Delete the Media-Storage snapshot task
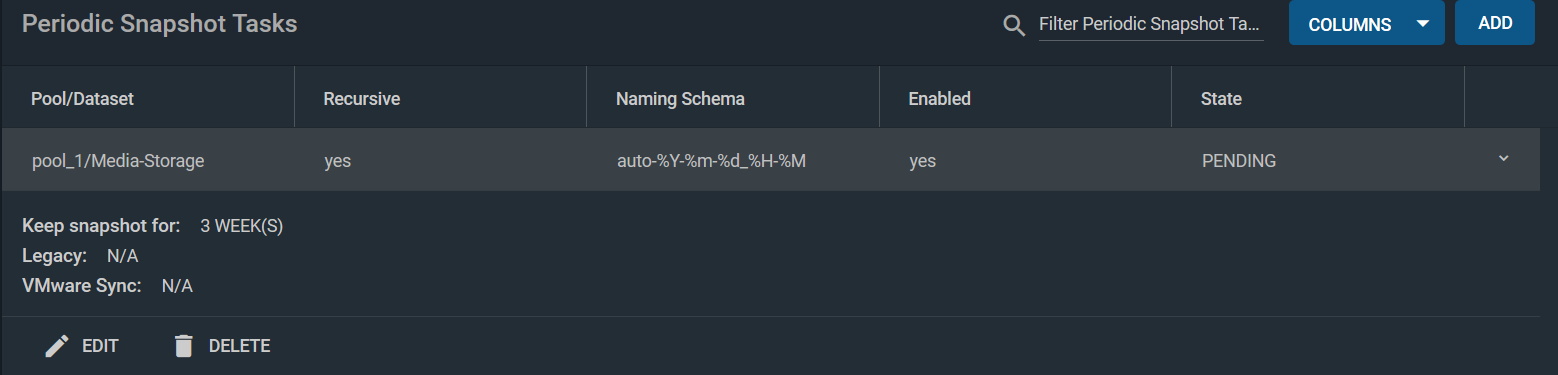 pos(222,346)
